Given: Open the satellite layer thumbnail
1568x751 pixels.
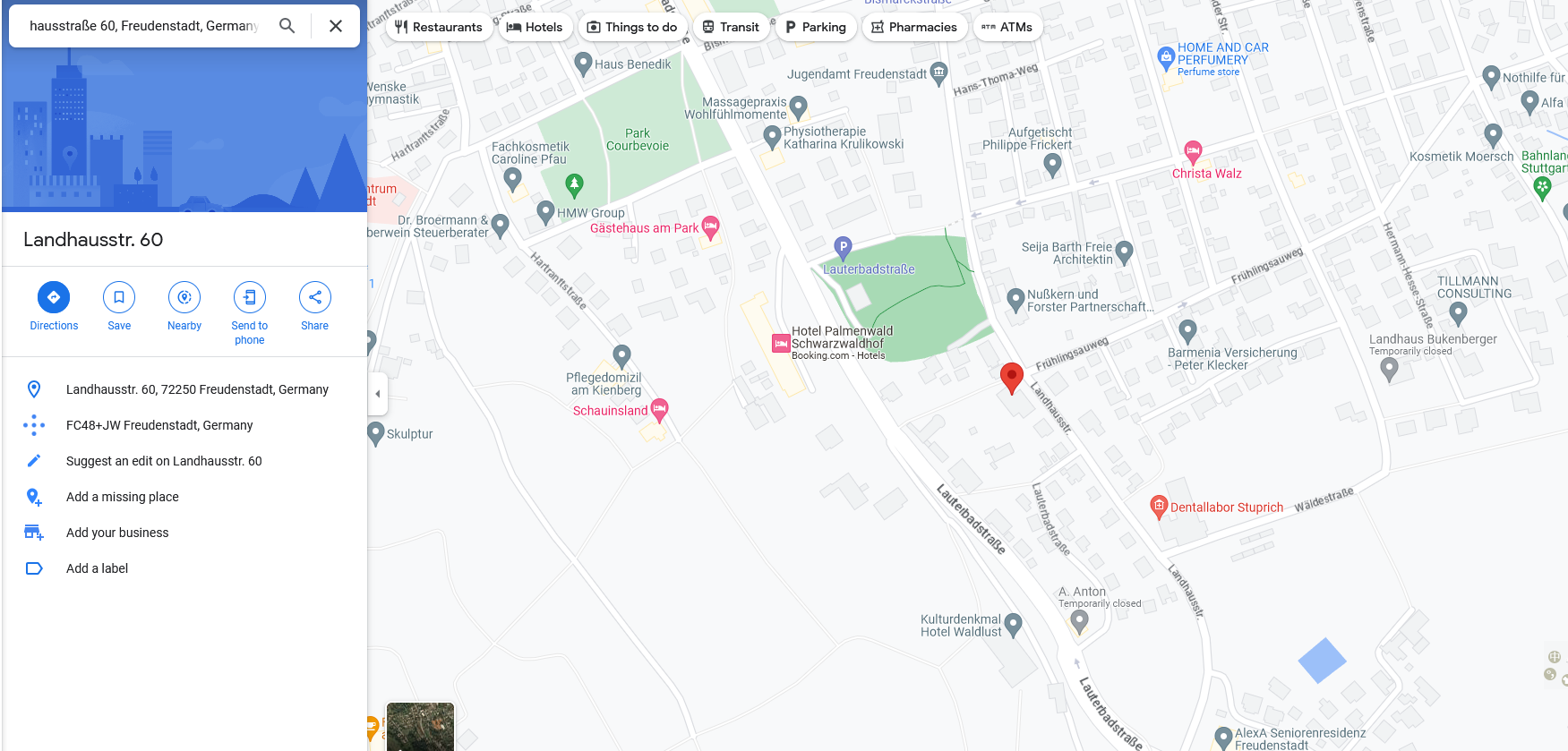Looking at the screenshot, I should pos(420,727).
